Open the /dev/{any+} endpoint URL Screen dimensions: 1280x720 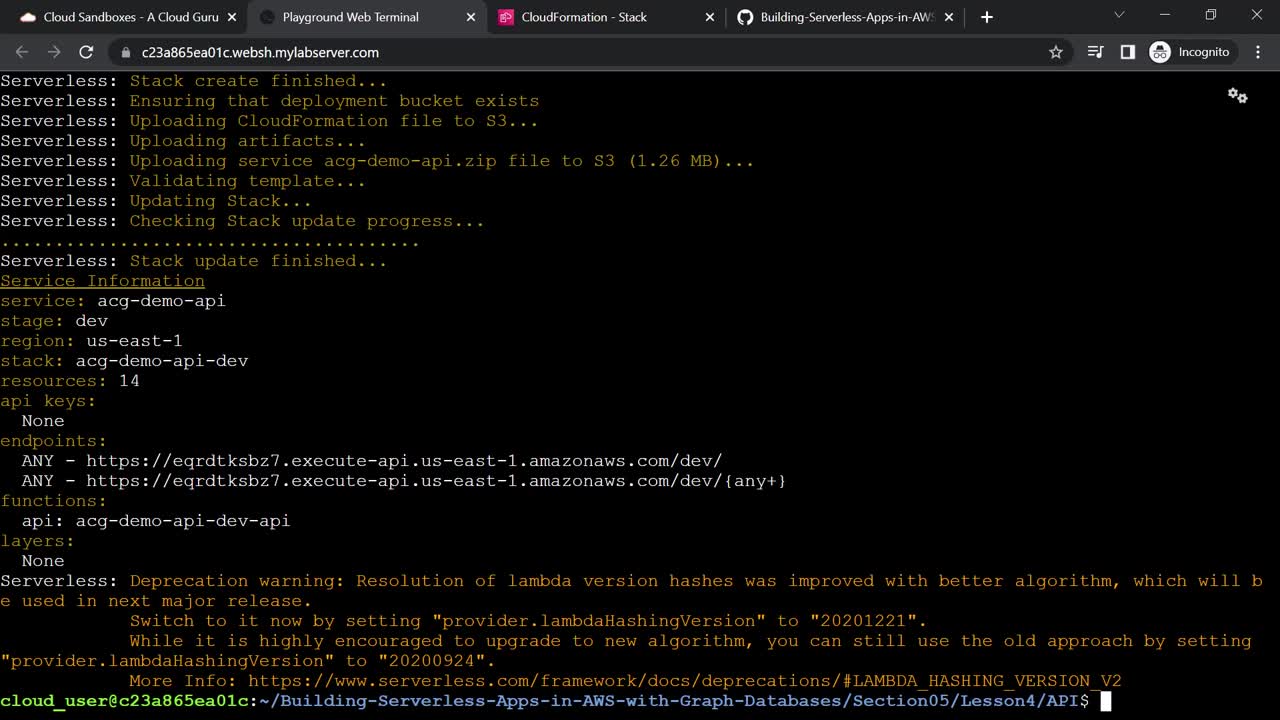click(x=436, y=481)
